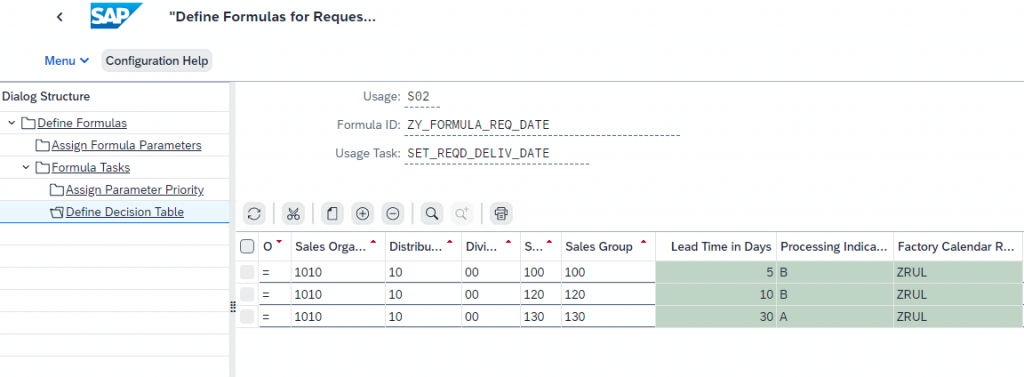Click the print icon in table toolbar

pyautogui.click(x=501, y=213)
